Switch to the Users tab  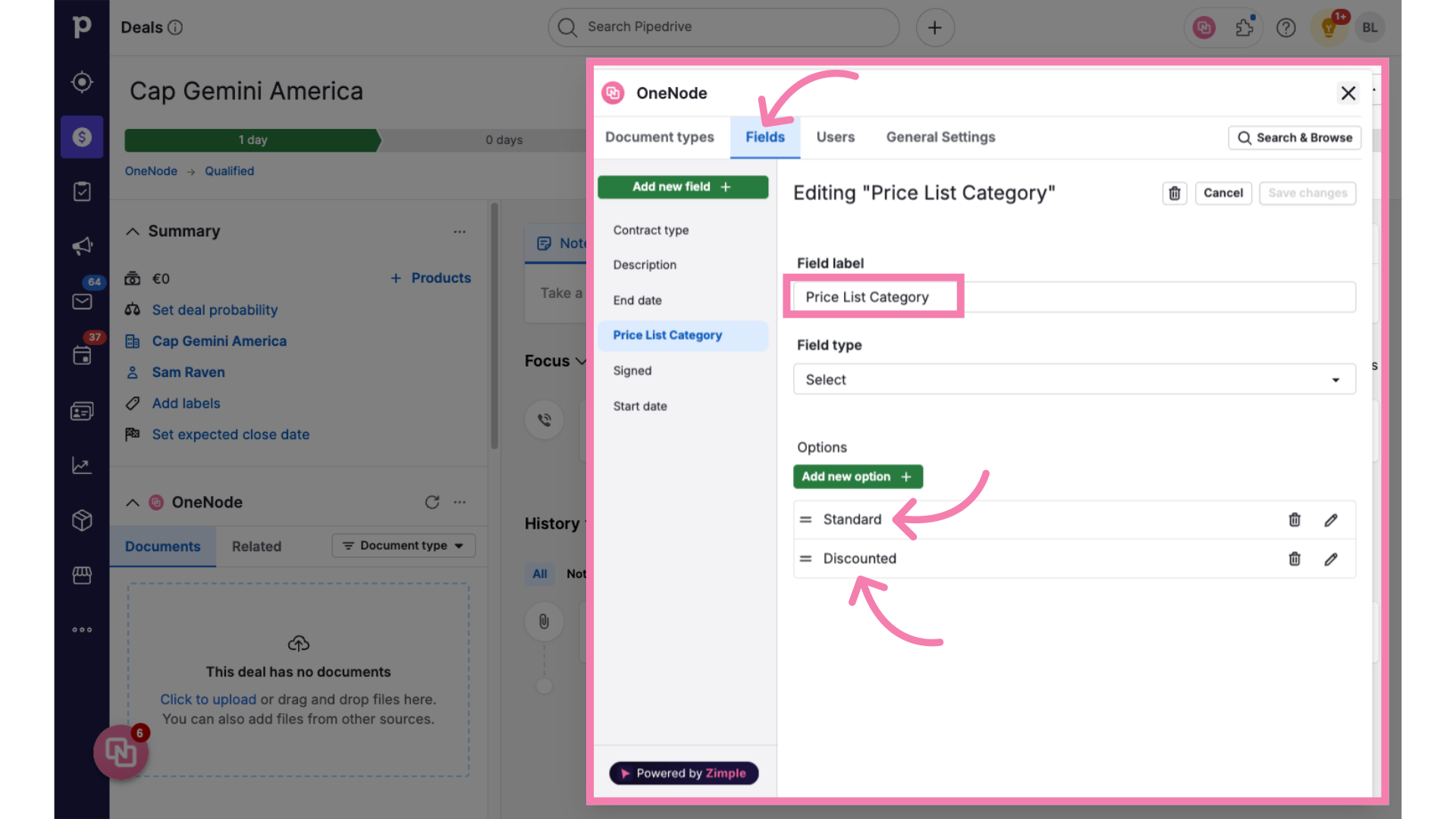point(835,137)
